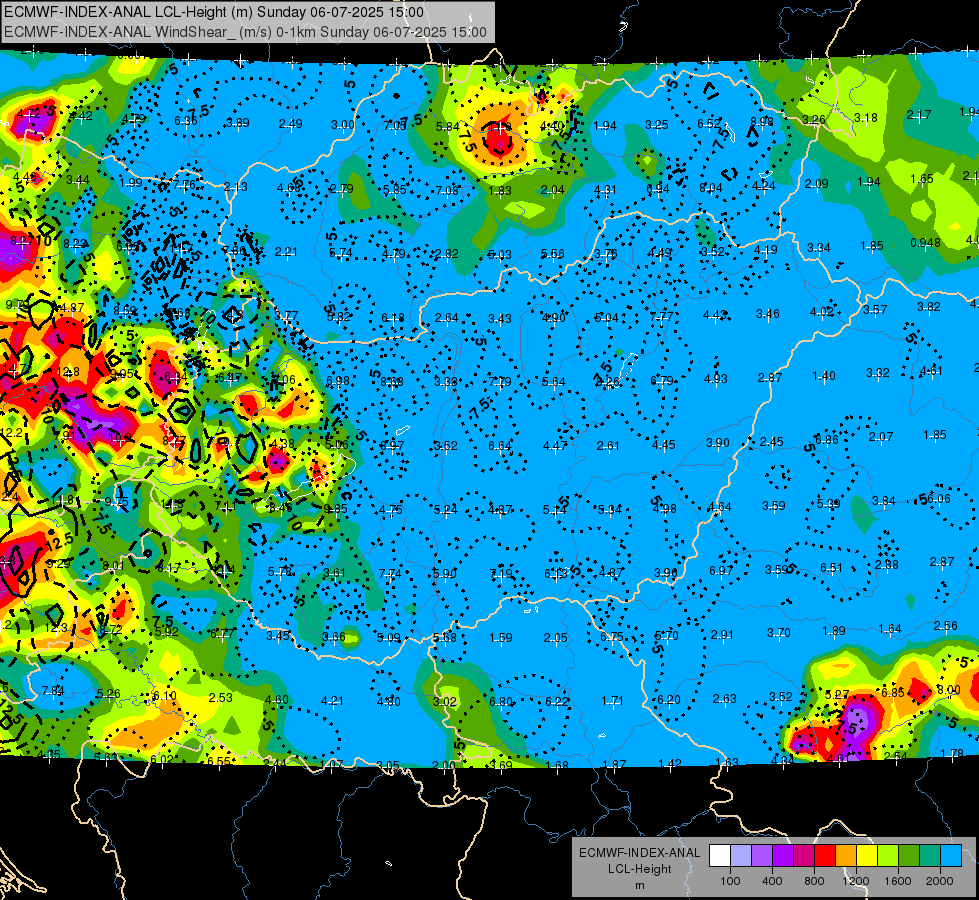
Task: Click the '2000' legend tick label
Action: click(x=940, y=881)
